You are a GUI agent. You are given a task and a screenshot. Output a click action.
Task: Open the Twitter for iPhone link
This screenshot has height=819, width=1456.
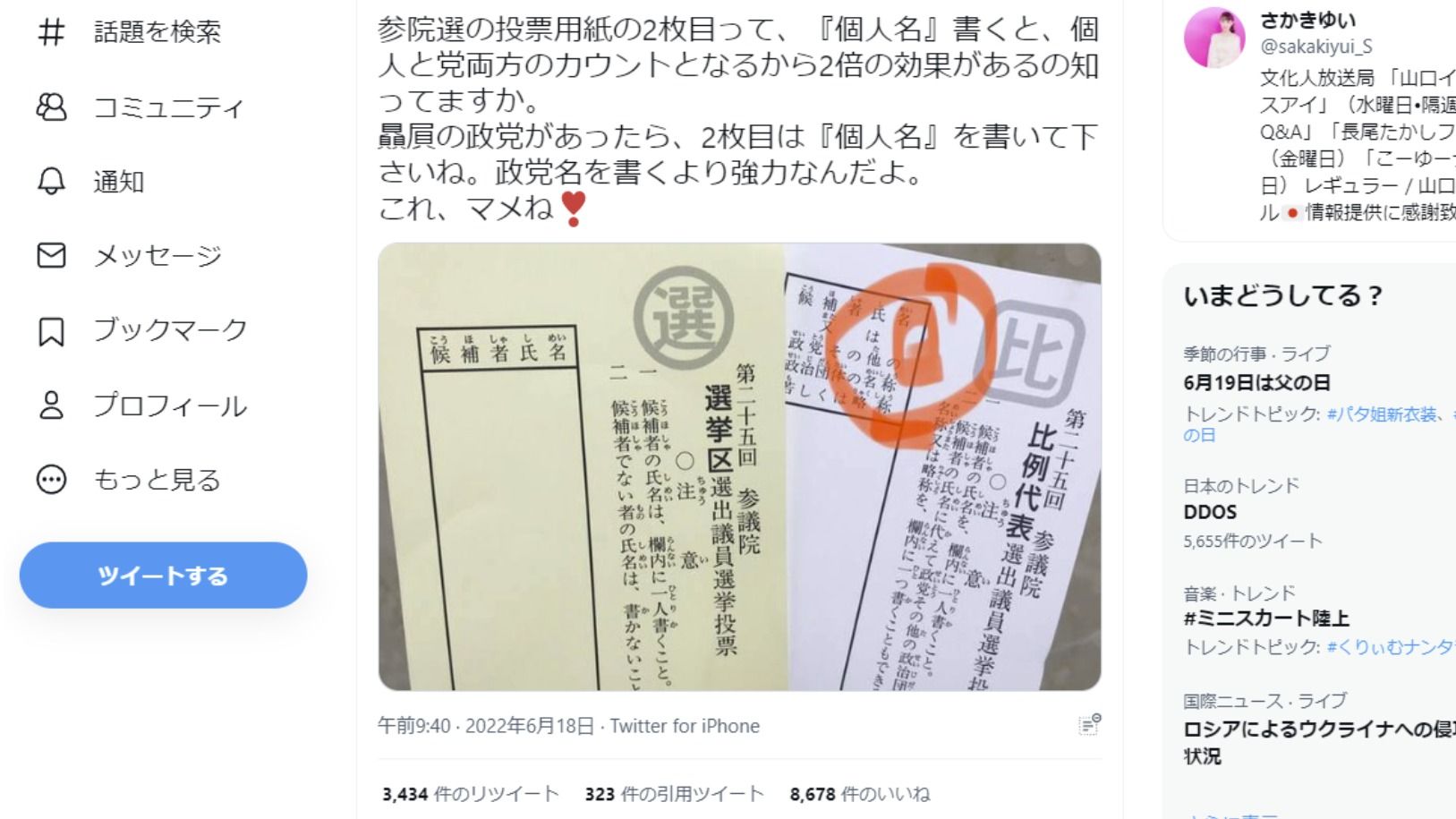pyautogui.click(x=685, y=726)
